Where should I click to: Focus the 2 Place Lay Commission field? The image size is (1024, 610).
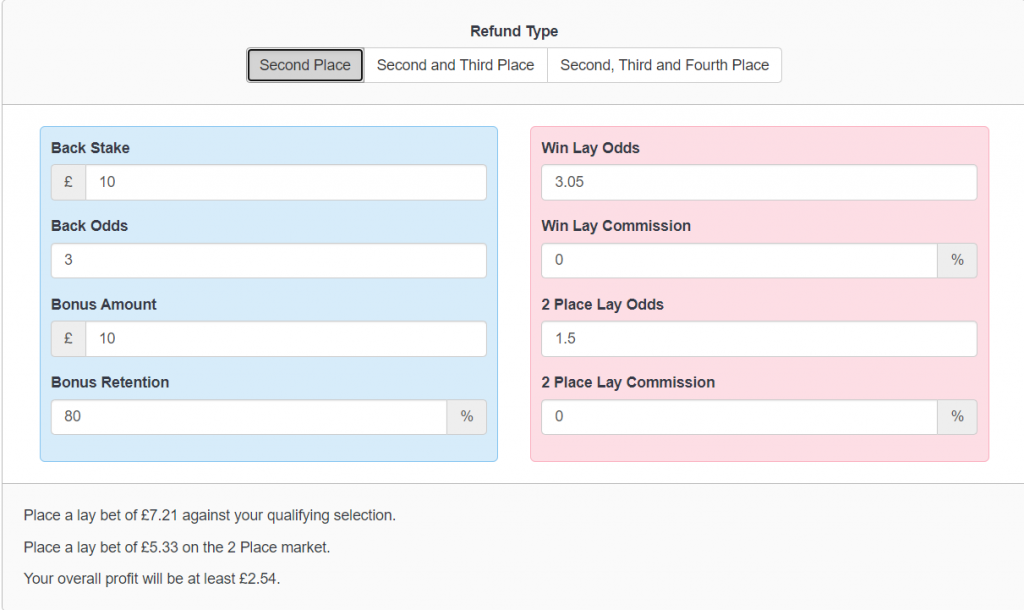click(739, 417)
